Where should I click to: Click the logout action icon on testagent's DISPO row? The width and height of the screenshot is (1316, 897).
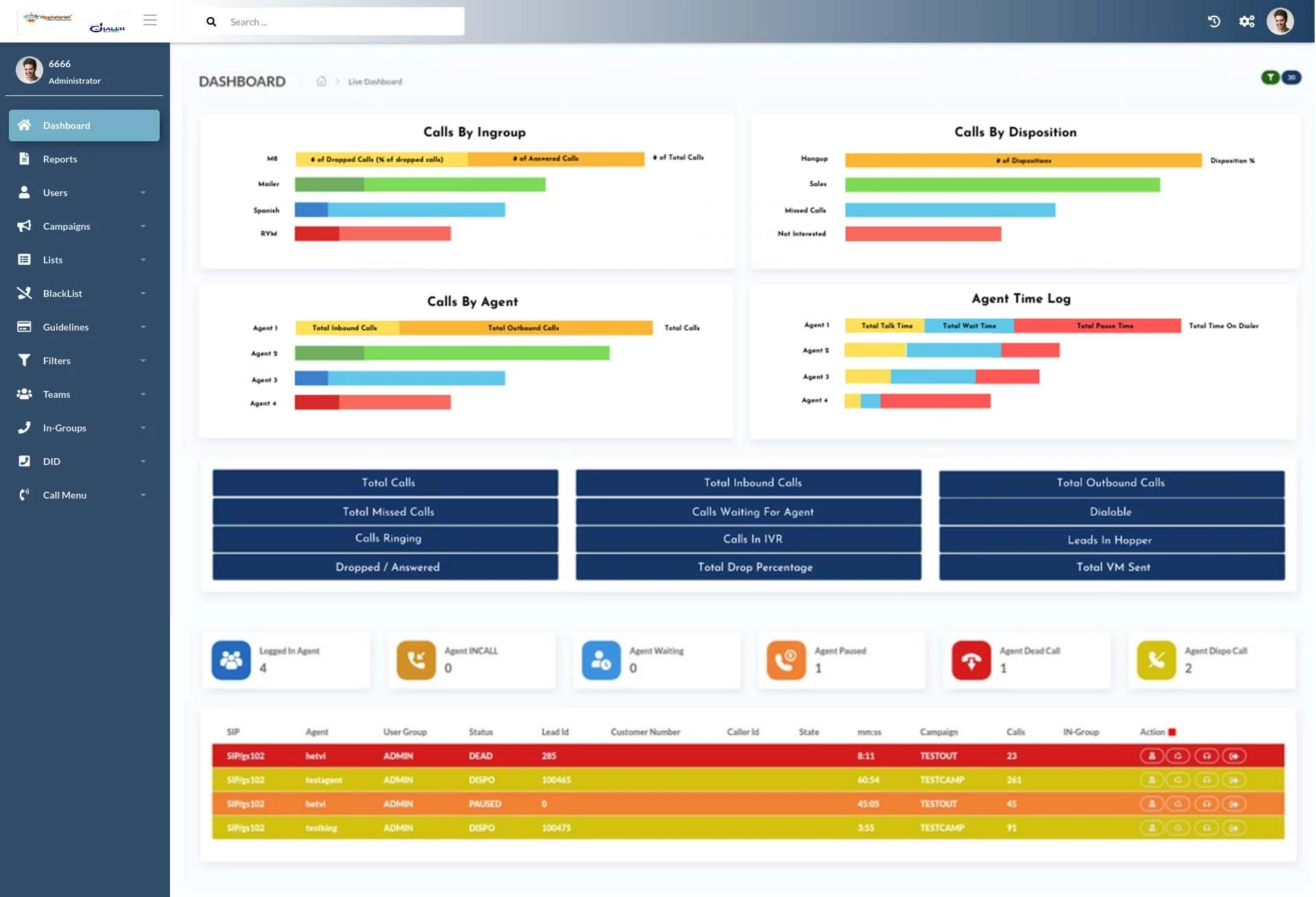point(1234,780)
